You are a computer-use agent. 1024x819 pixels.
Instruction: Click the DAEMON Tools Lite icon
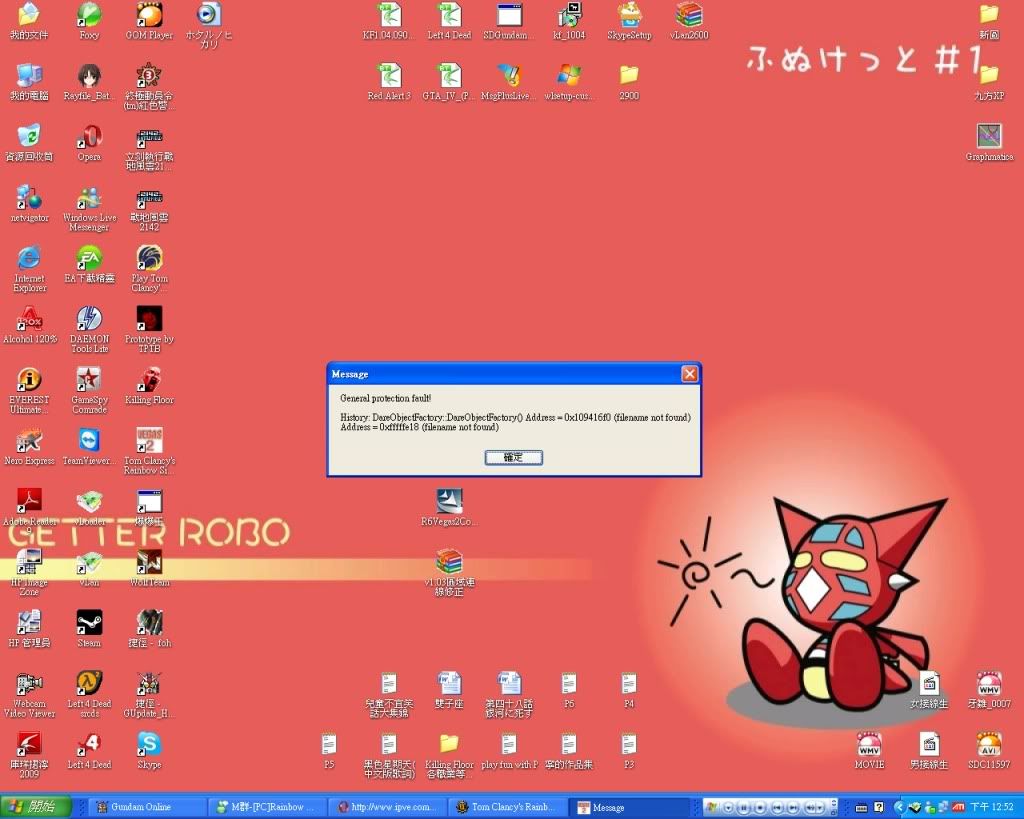[89, 320]
